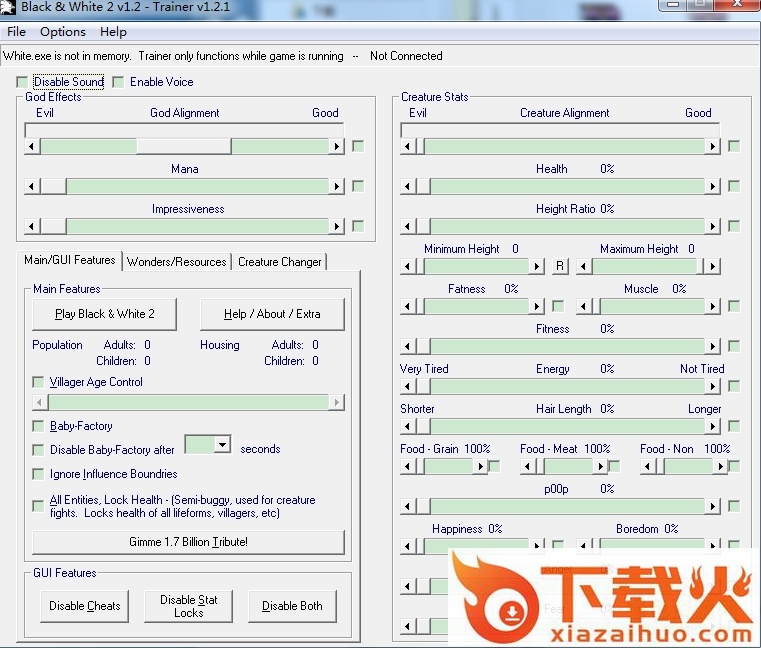Toggle the God Alignment lock checkbox
This screenshot has height=648, width=761.
358,146
